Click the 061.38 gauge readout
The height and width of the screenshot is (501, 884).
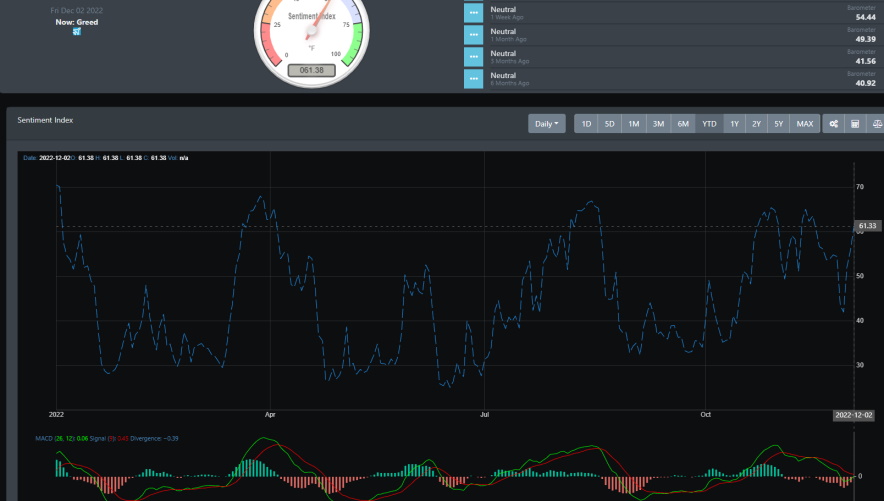312,70
